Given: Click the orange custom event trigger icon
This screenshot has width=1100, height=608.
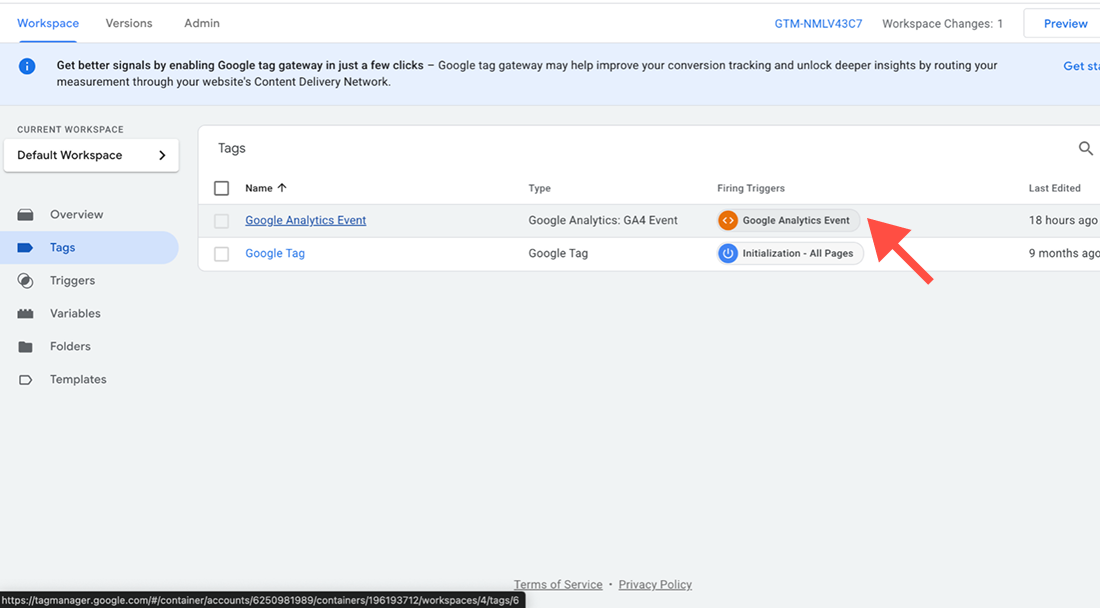Looking at the screenshot, I should click(727, 220).
